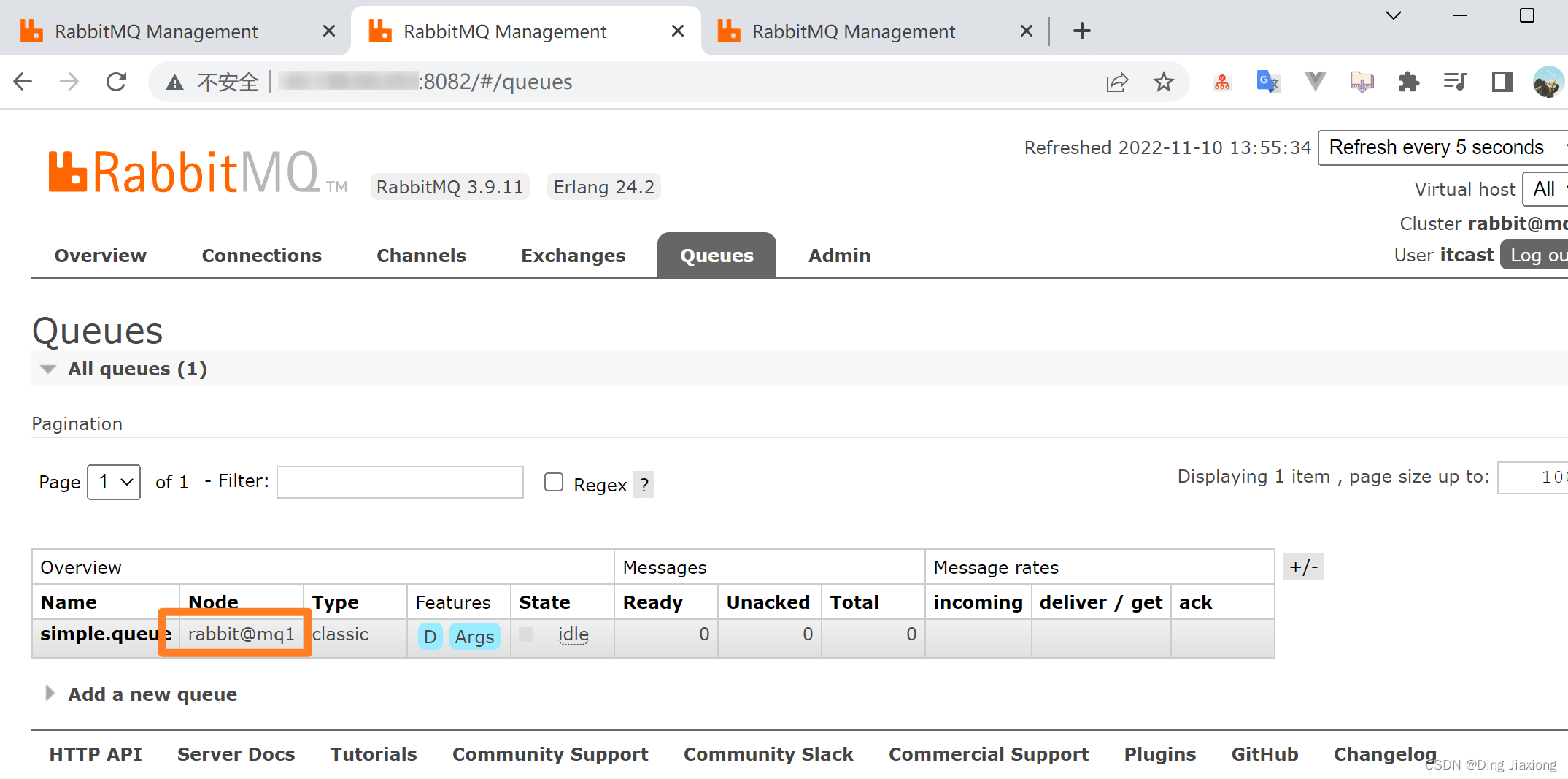Open the Admin tab
Image resolution: width=1568 pixels, height=779 pixels.
pos(840,256)
